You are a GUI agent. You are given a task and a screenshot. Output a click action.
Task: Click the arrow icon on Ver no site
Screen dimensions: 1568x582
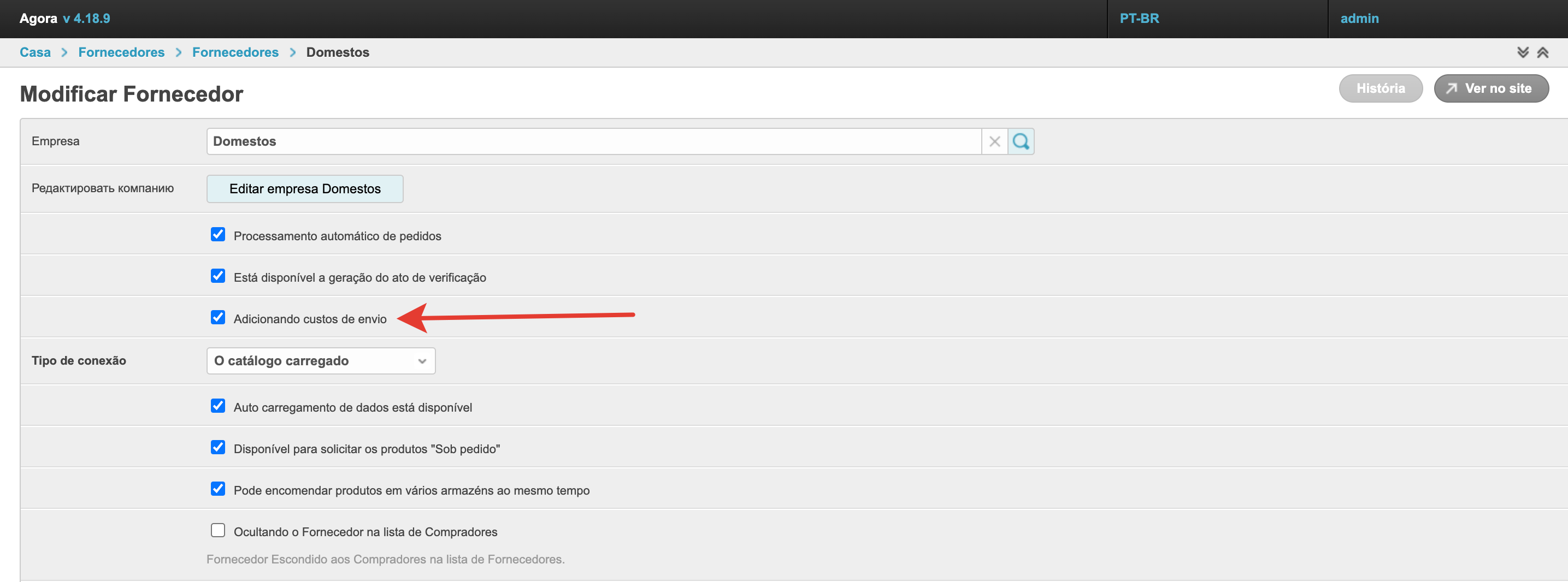coord(1452,89)
